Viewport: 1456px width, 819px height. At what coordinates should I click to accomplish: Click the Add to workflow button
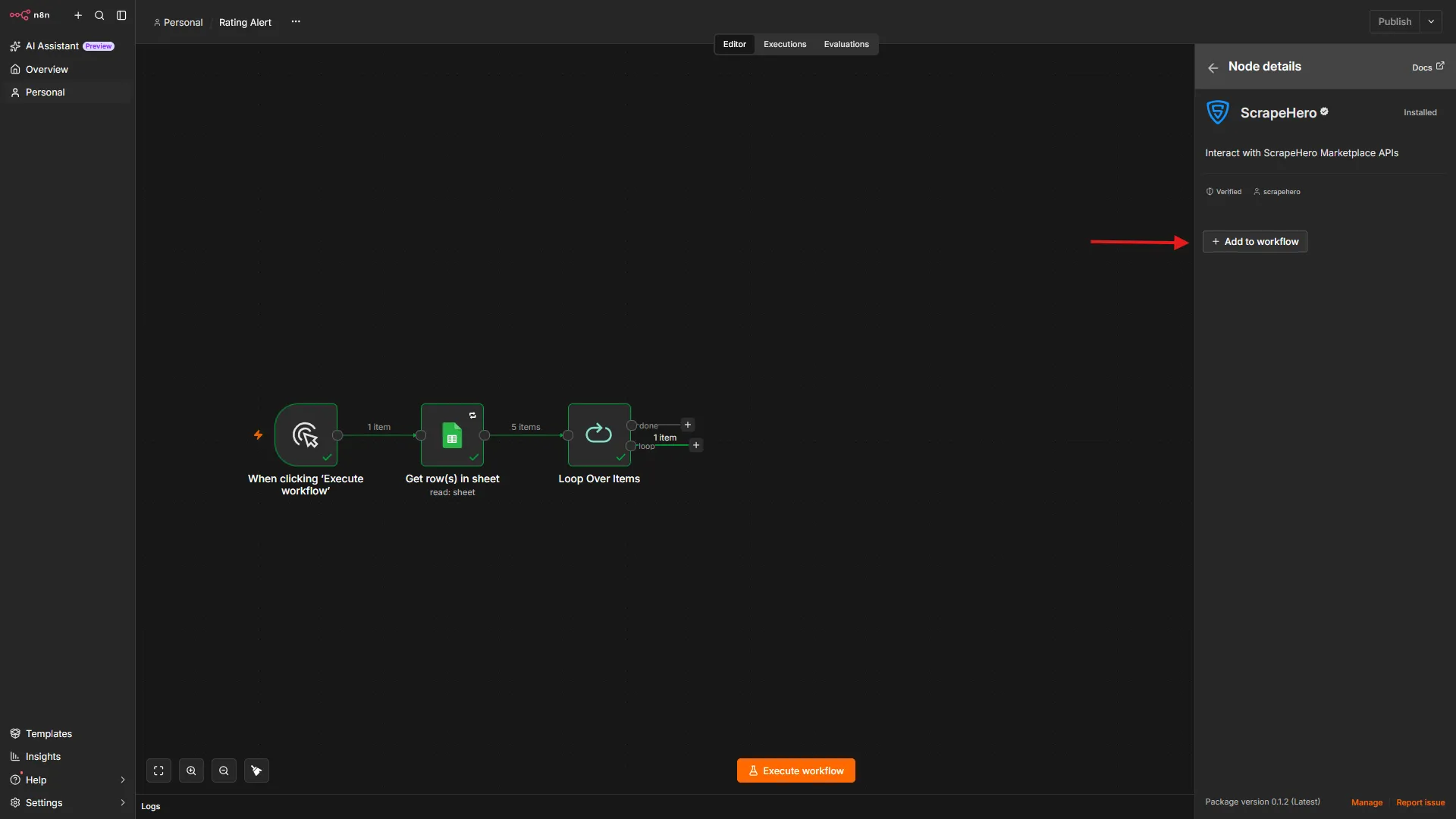(x=1255, y=241)
